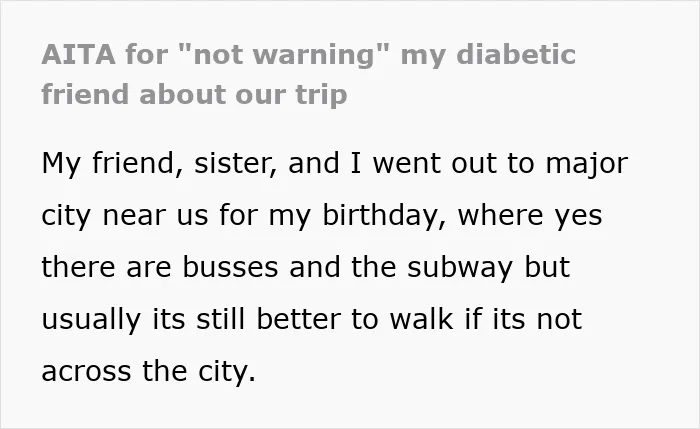This screenshot has width=700, height=429.
Task: Click the word "major" in the paragraph
Action: pyautogui.click(x=587, y=164)
